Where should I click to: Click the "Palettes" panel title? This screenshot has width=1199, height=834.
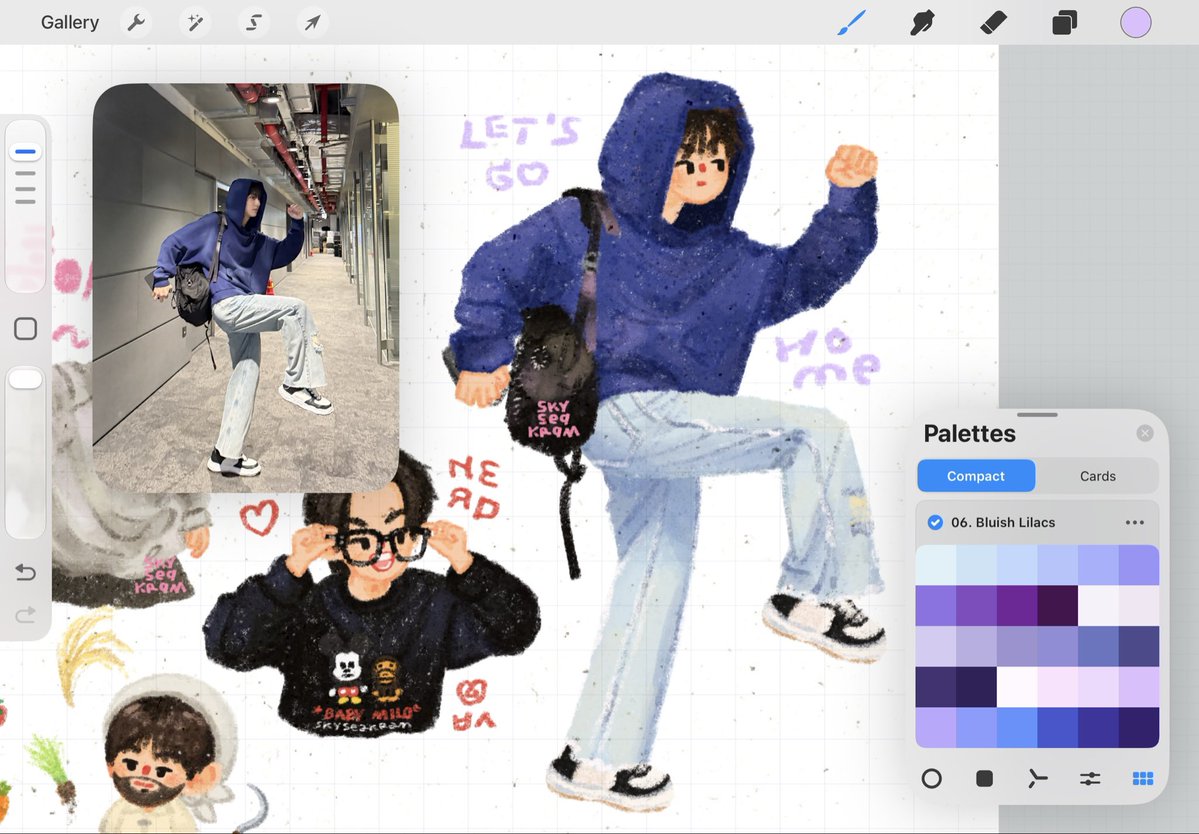[x=970, y=433]
